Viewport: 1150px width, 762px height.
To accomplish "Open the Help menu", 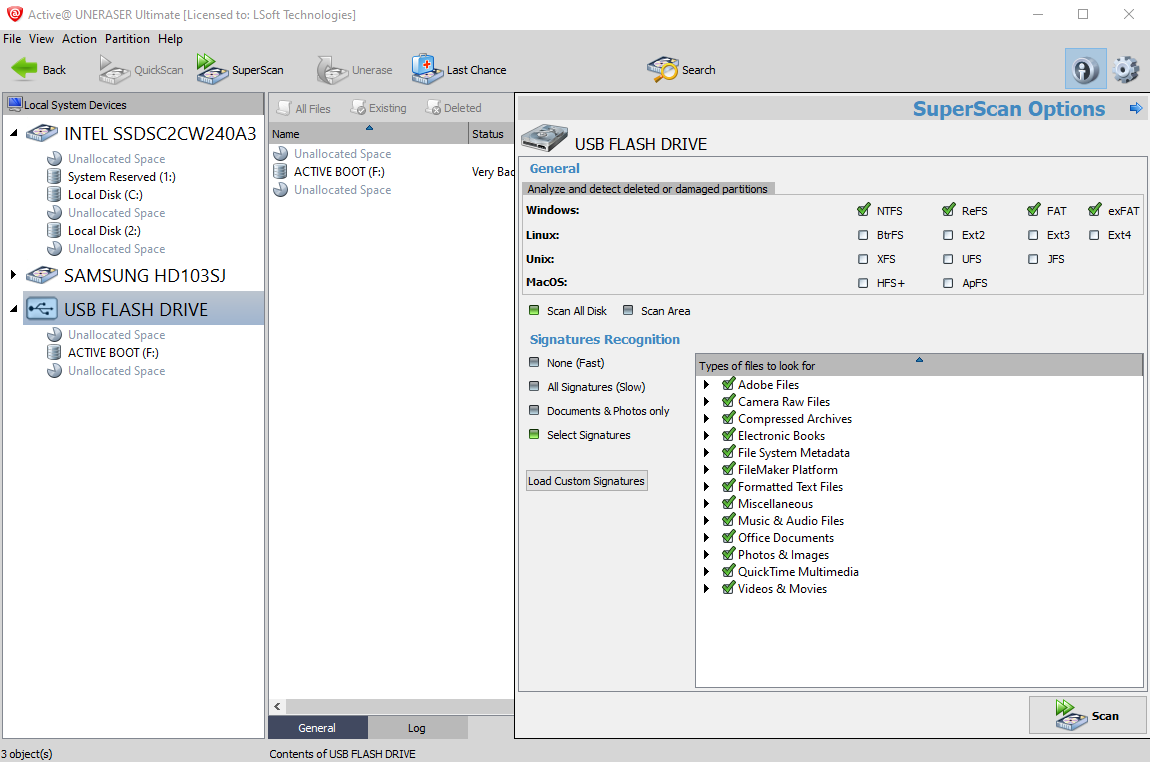I will pyautogui.click(x=170, y=39).
